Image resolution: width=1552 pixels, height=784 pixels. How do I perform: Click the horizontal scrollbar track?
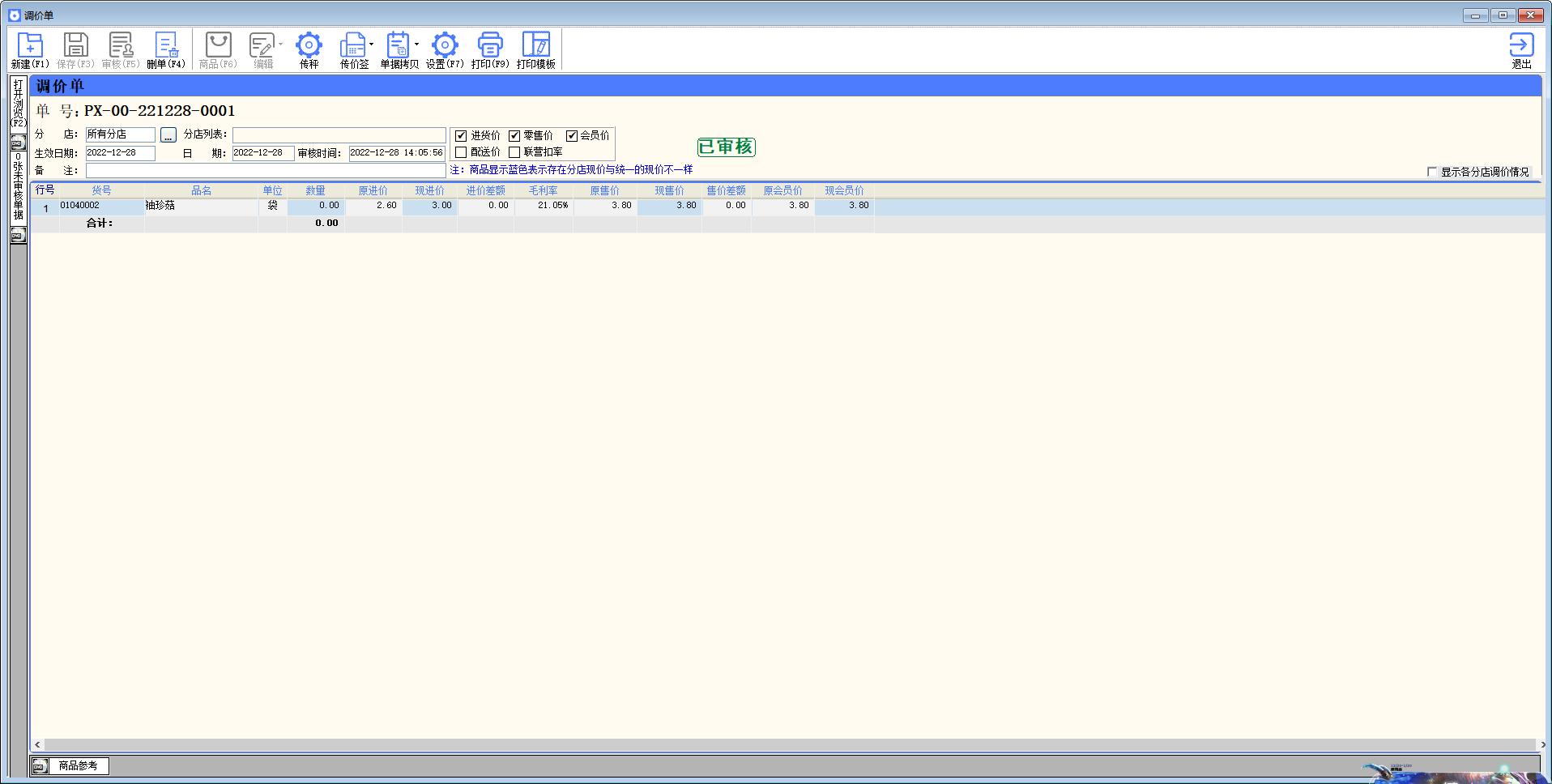(x=790, y=744)
